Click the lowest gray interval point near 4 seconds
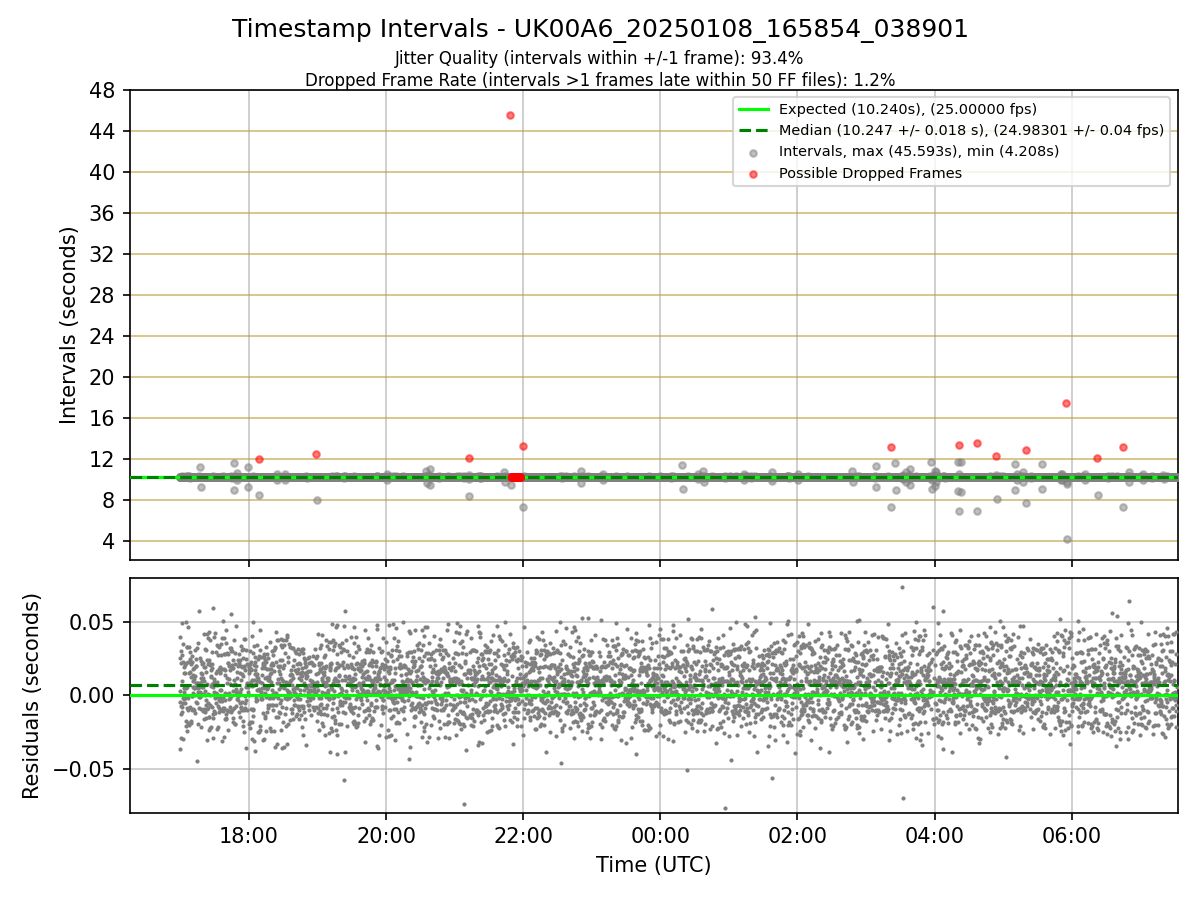 1067,539
